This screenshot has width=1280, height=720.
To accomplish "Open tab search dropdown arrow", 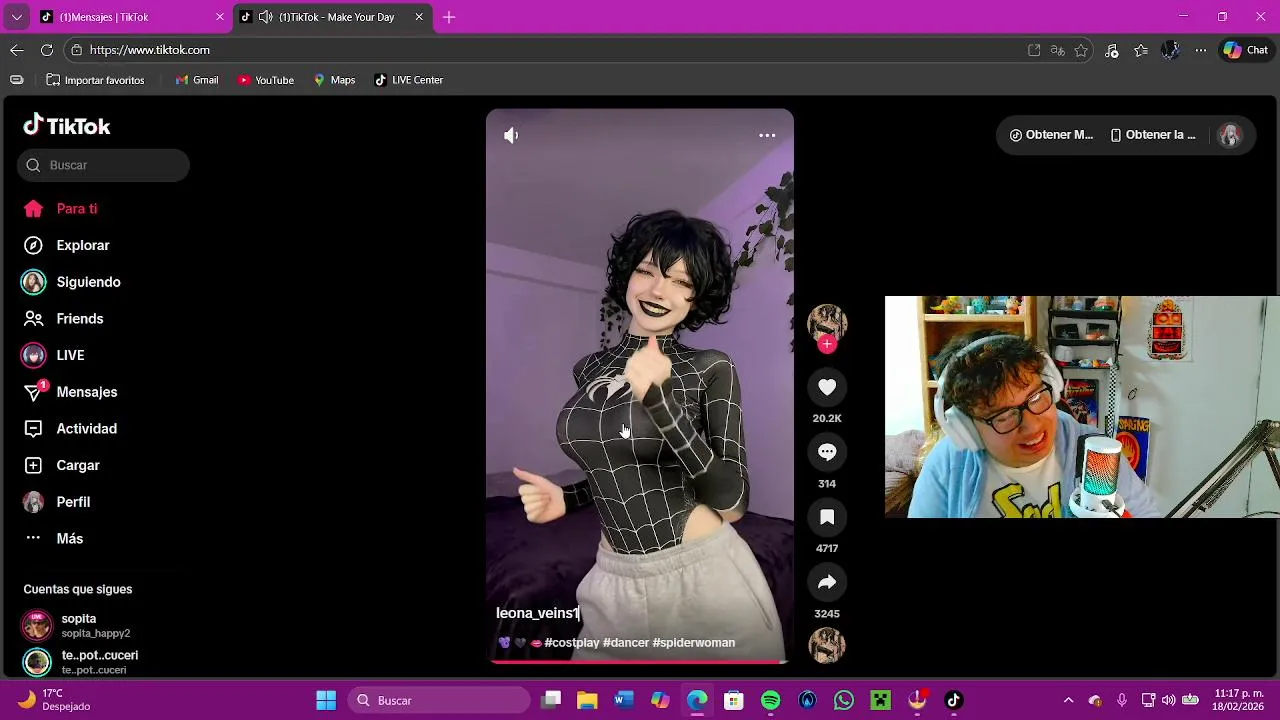I will pos(16,17).
